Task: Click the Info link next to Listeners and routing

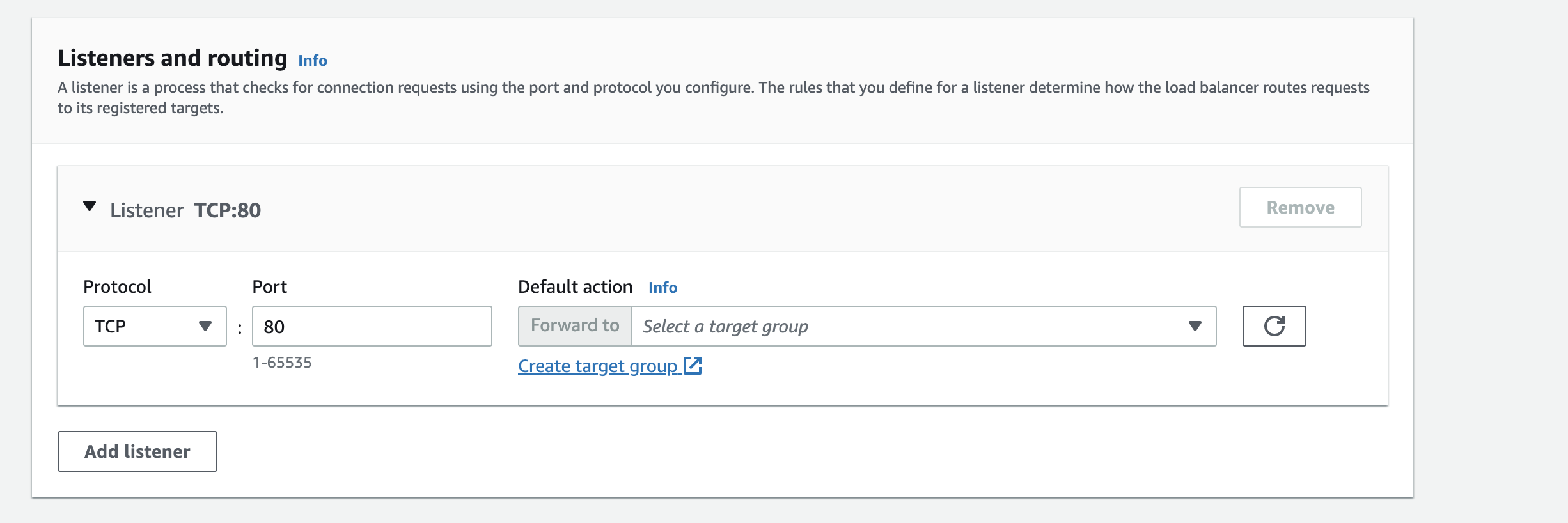Action: tap(313, 61)
